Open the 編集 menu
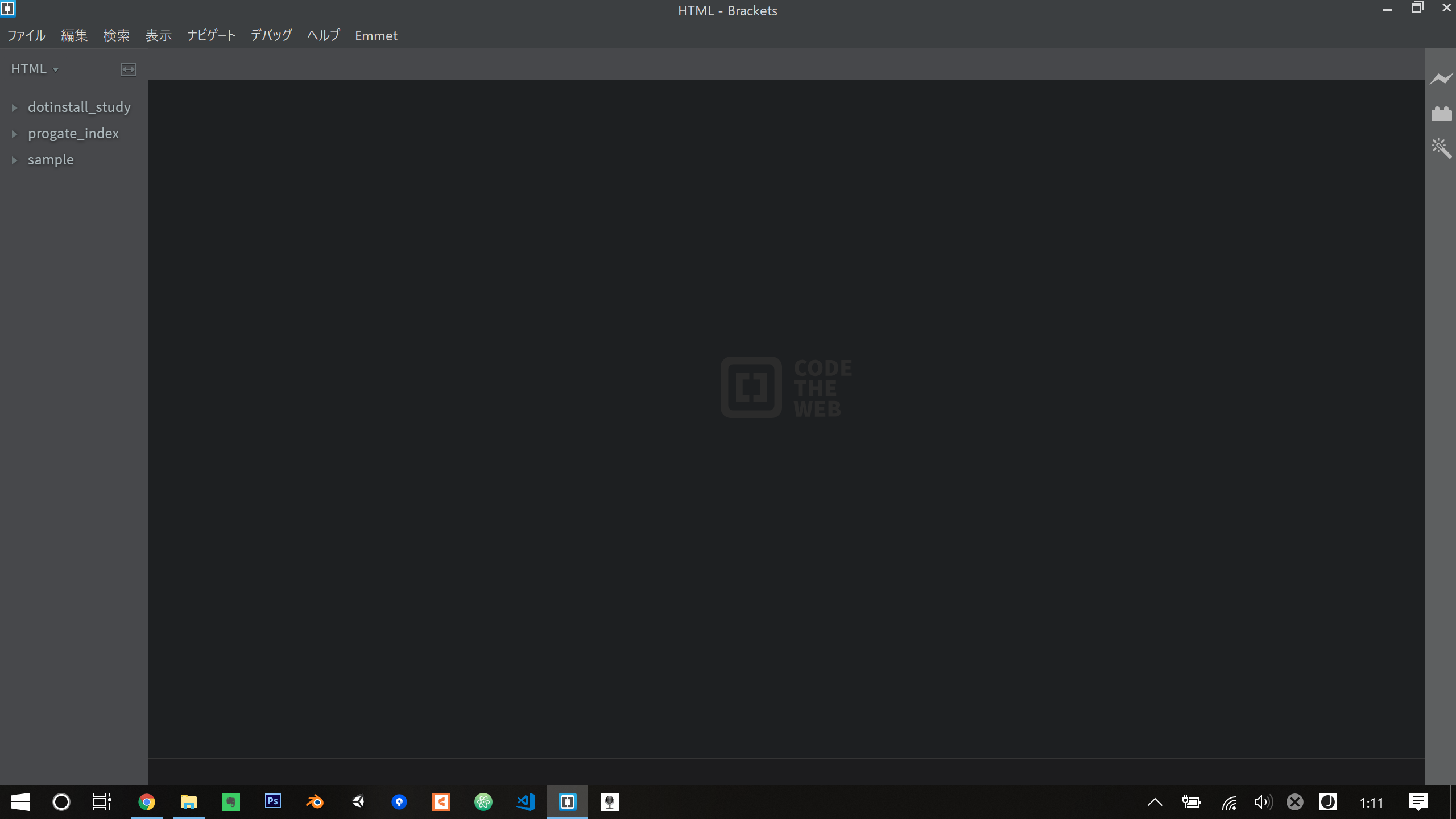This screenshot has width=1456, height=819. tap(75, 35)
